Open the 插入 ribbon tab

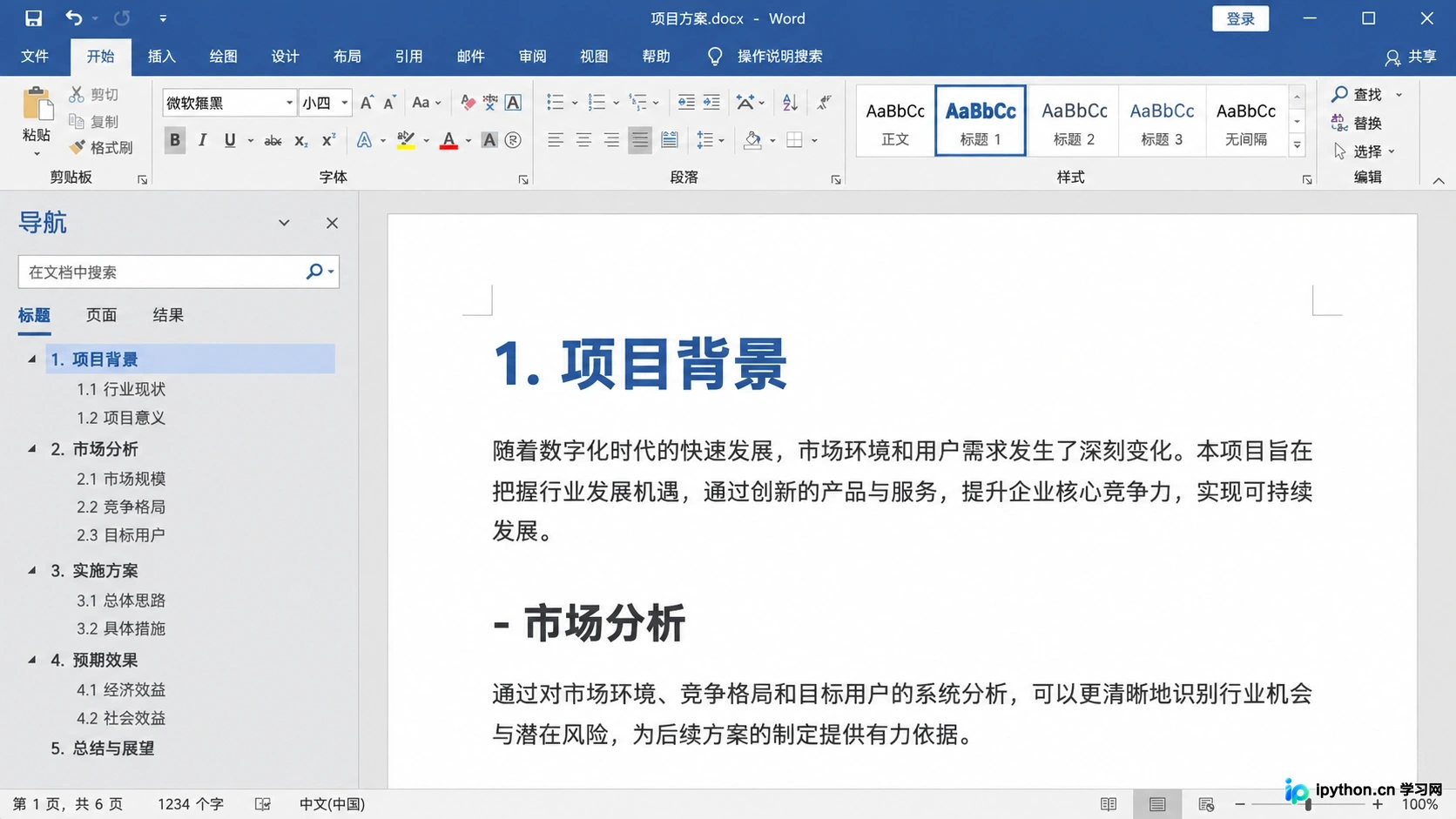coord(162,57)
